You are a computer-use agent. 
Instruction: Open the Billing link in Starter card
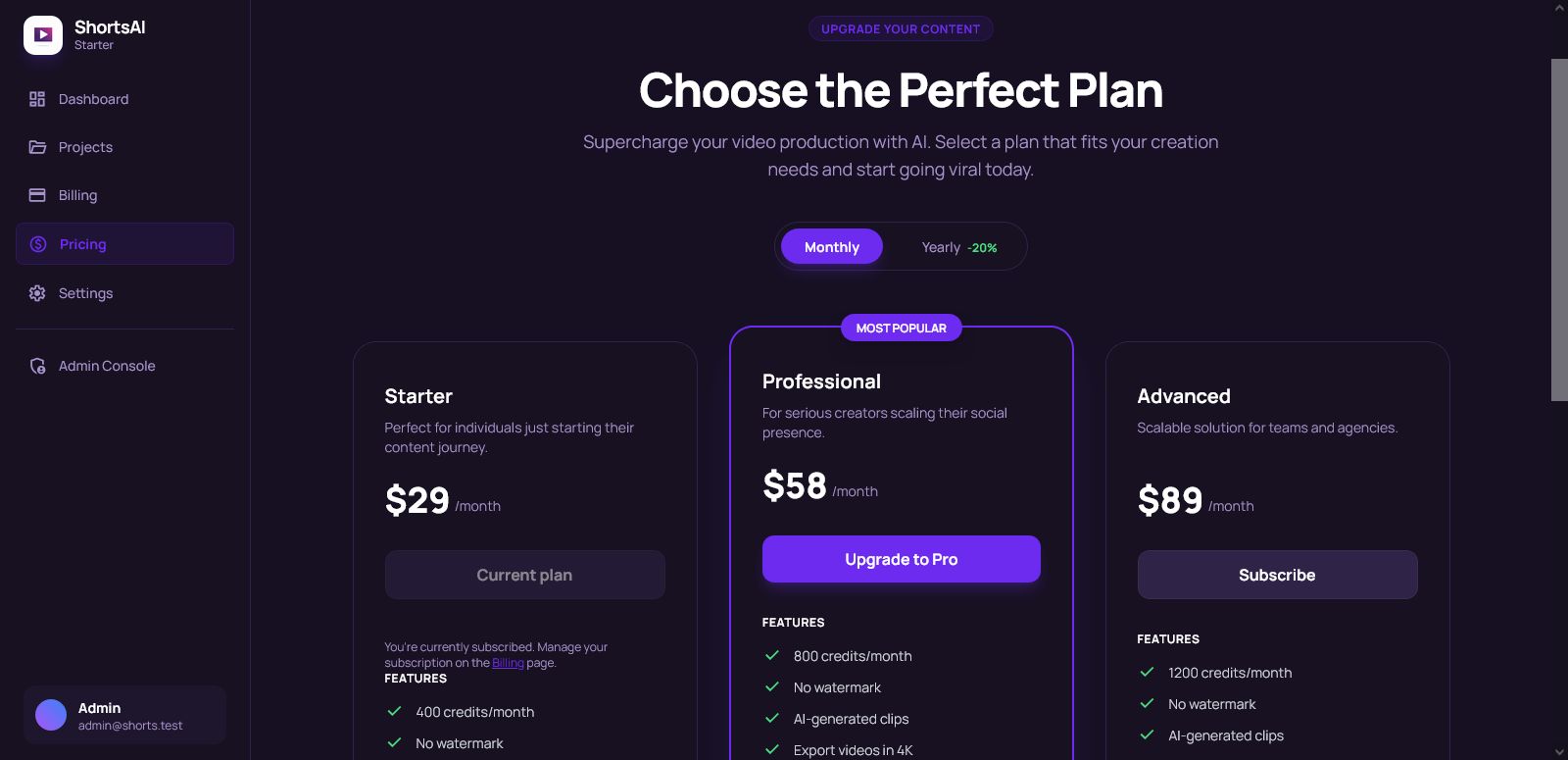click(x=508, y=663)
